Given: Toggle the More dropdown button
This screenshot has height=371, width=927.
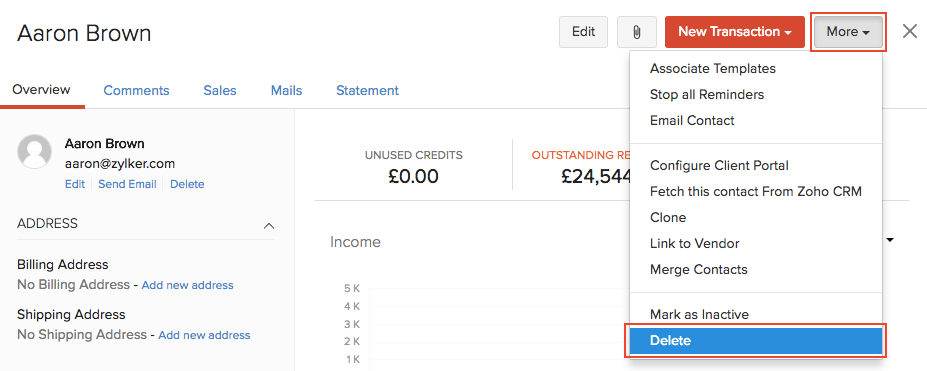Looking at the screenshot, I should [848, 32].
